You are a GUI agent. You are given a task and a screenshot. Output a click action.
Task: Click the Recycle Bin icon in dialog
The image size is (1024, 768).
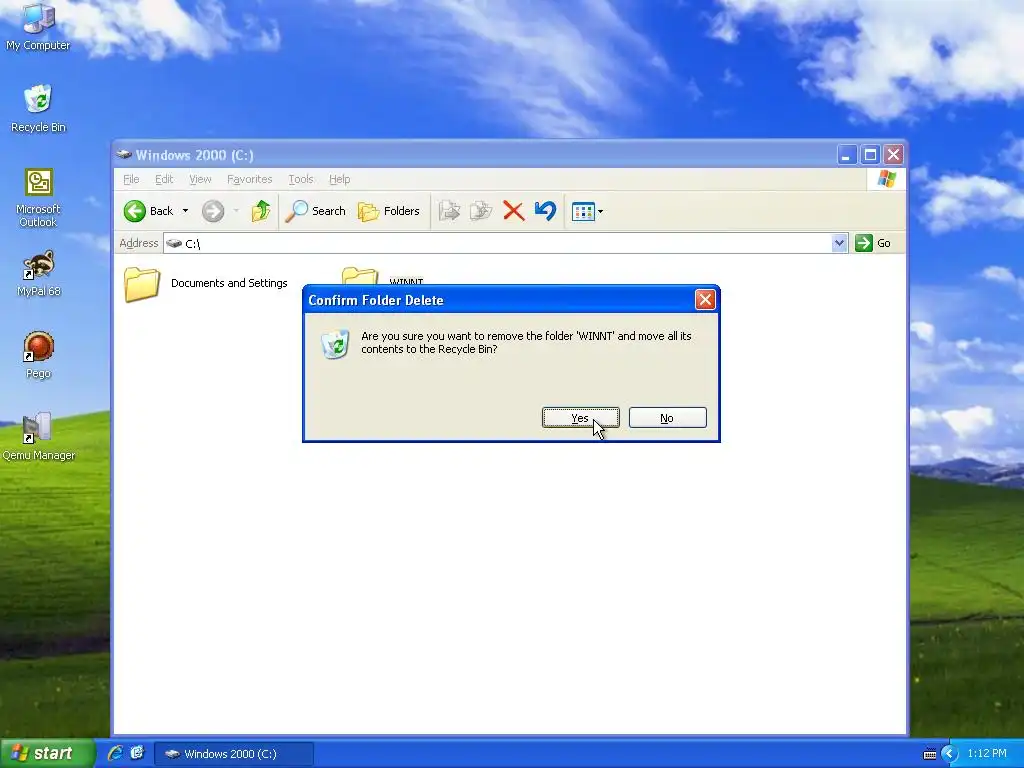tap(336, 344)
